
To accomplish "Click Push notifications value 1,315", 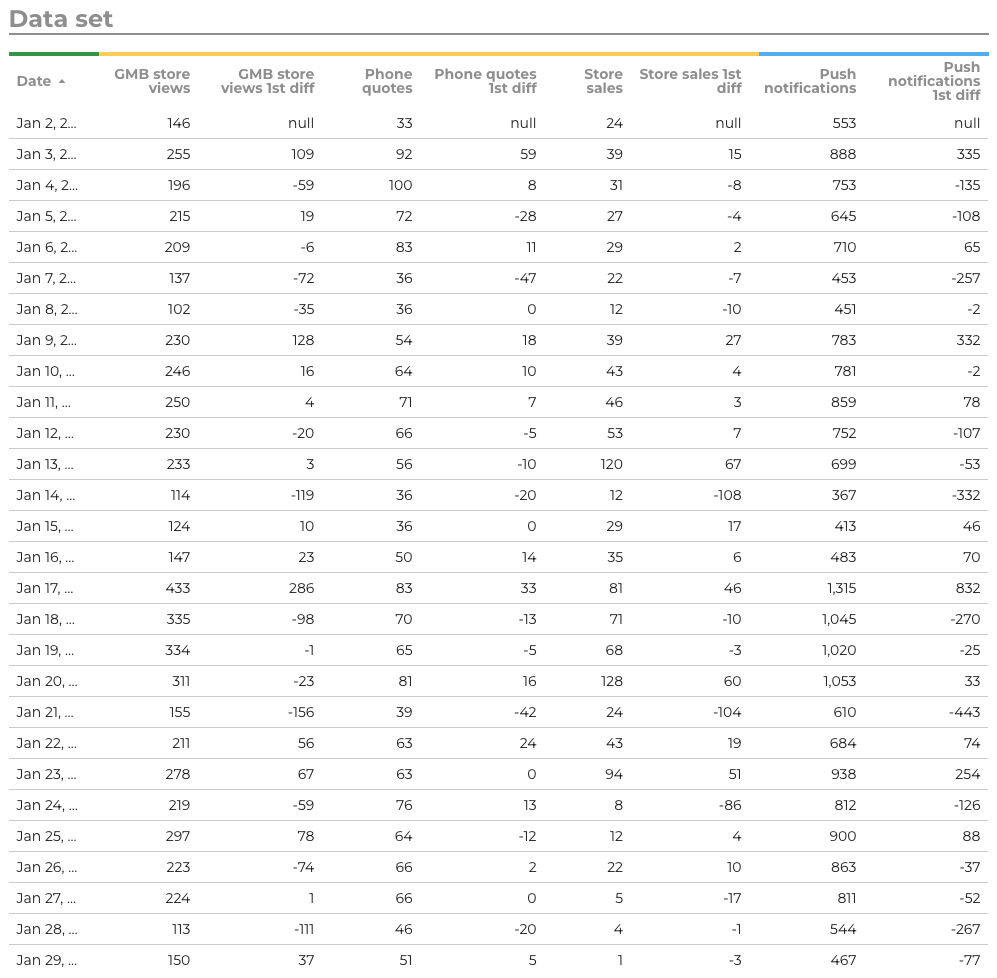I will [x=841, y=588].
